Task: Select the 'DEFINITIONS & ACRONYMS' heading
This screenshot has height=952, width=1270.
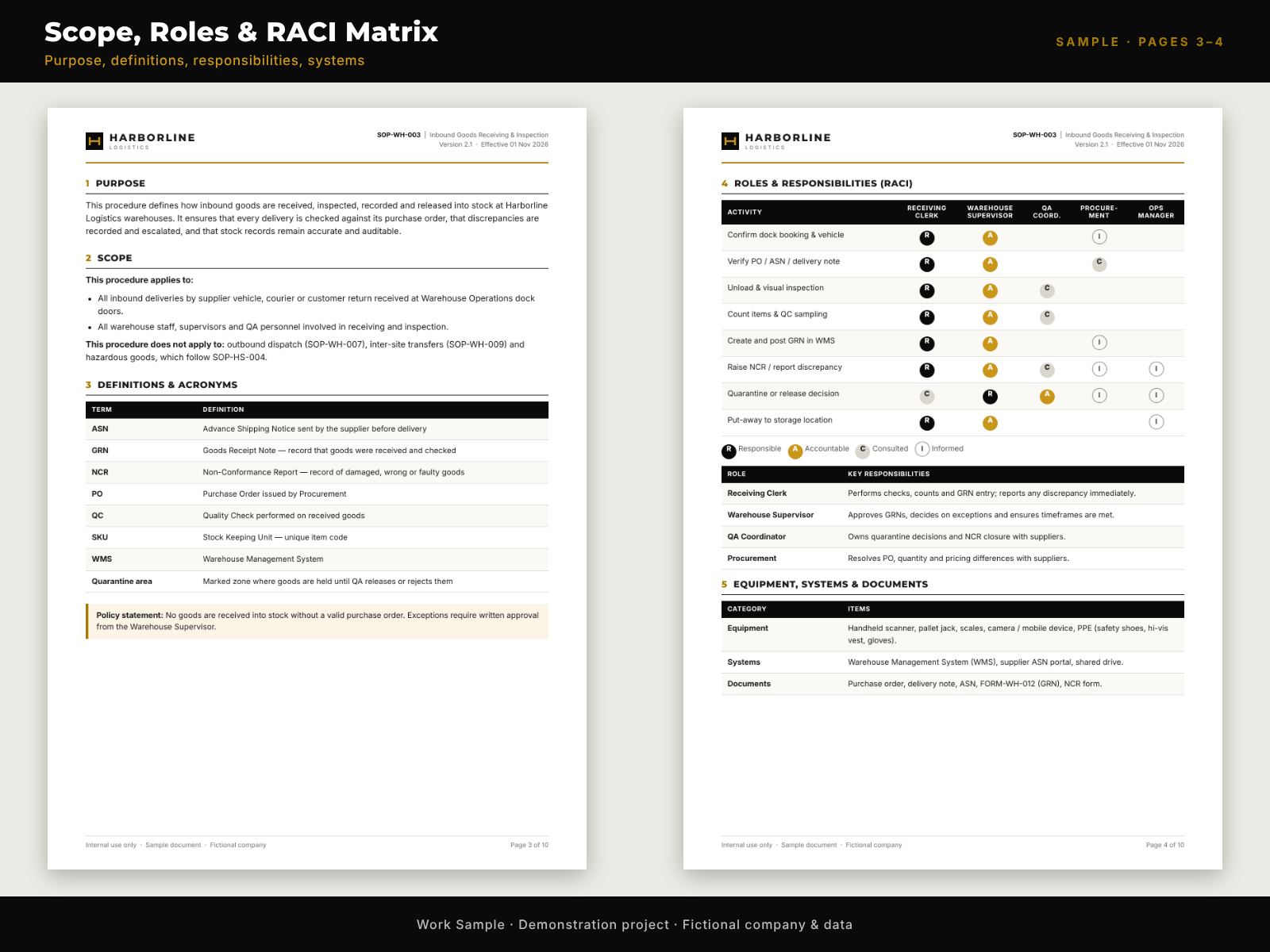Action: [167, 385]
